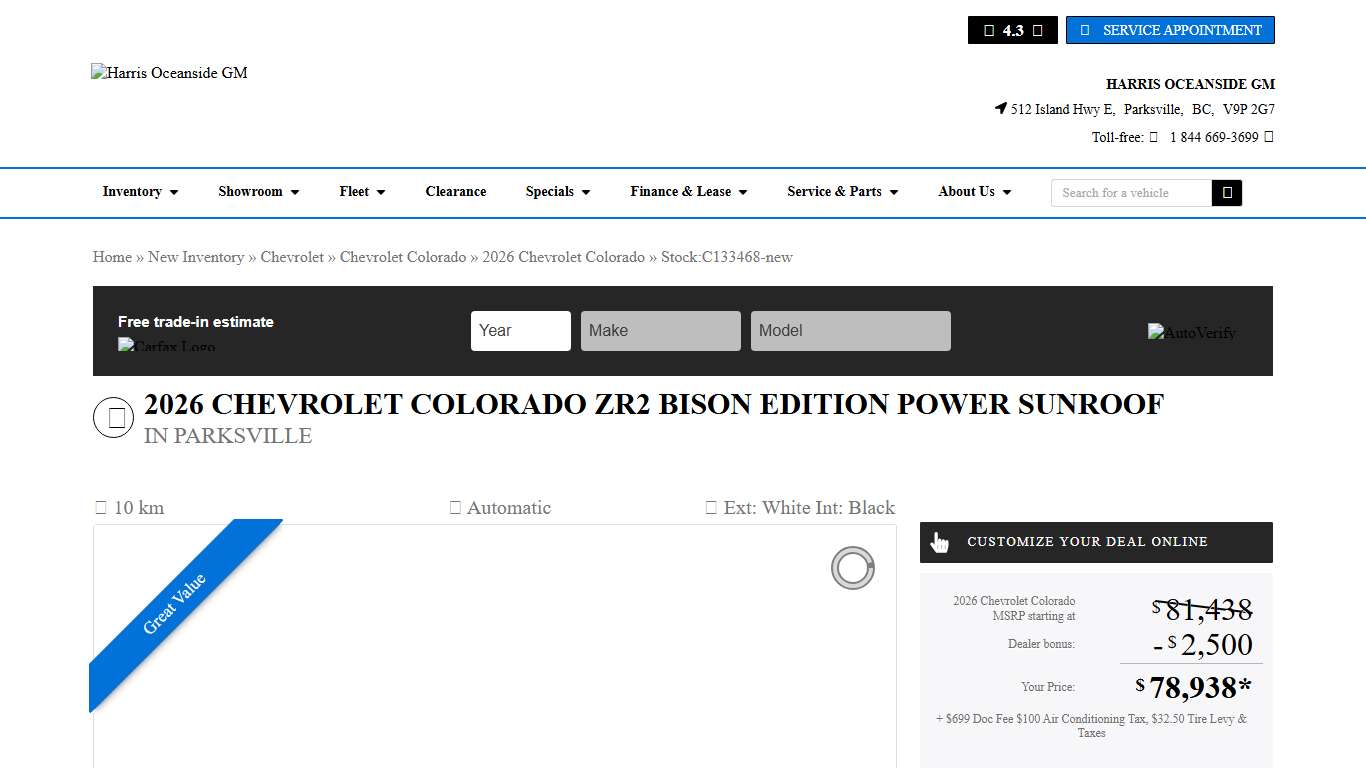
Task: Click the vehicle search submit icon
Action: [1226, 193]
